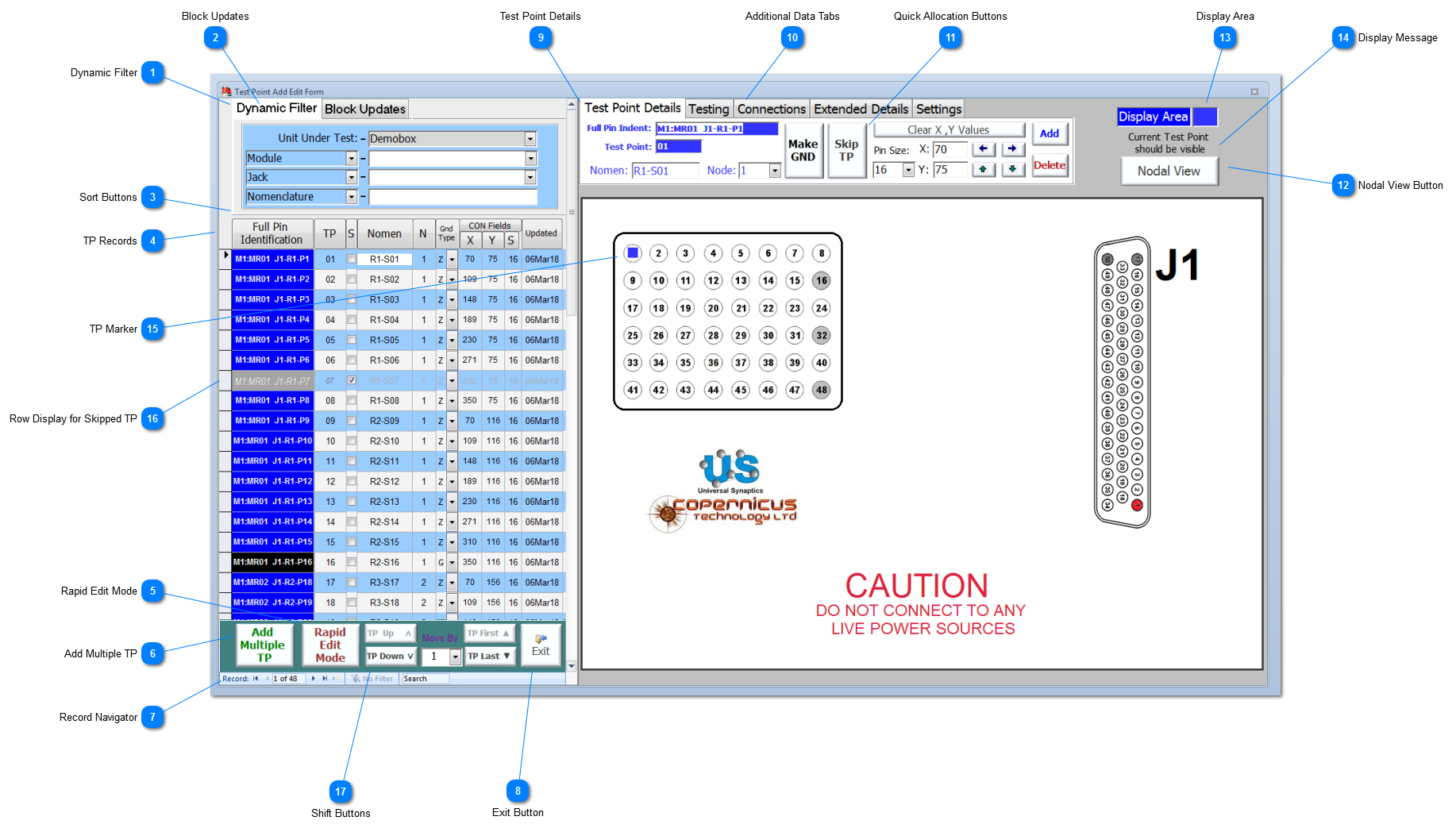Image resolution: width=1456 pixels, height=832 pixels.
Task: Jump to last record in record navigator
Action: pyautogui.click(x=325, y=679)
